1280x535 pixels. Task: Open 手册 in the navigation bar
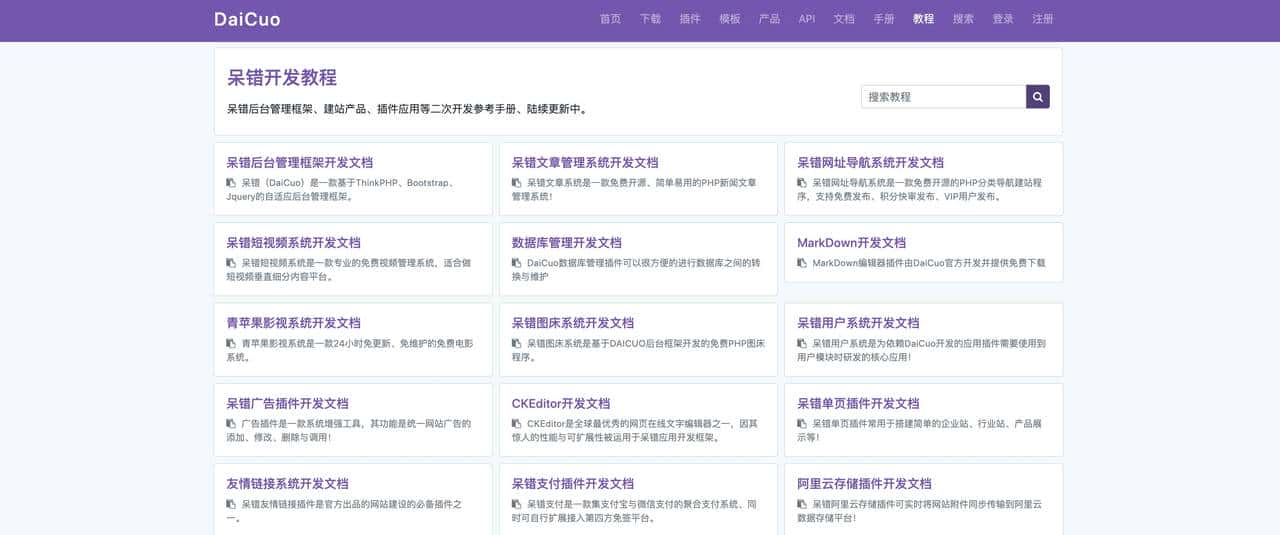884,19
